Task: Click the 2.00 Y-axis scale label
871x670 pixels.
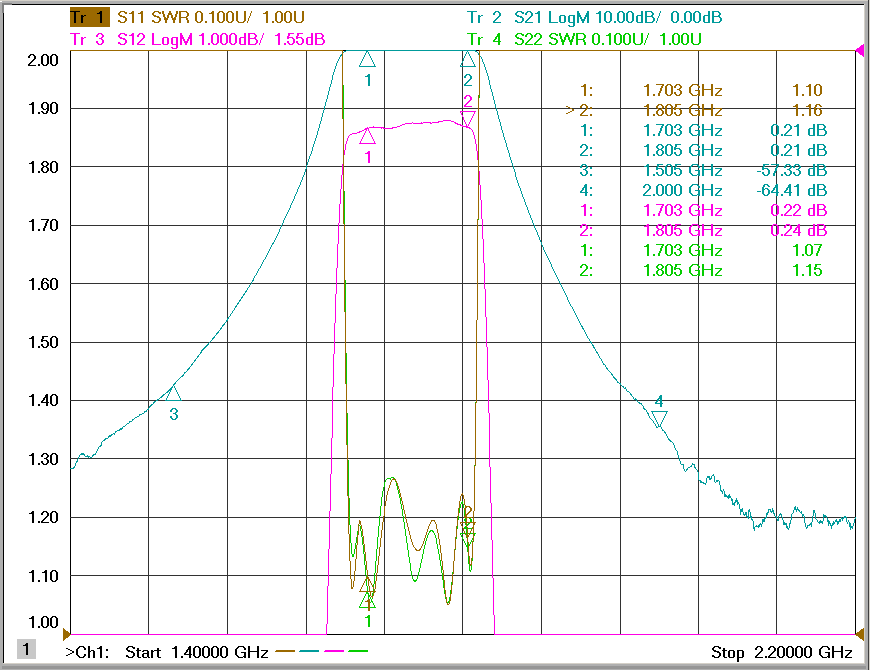Action: (43, 60)
